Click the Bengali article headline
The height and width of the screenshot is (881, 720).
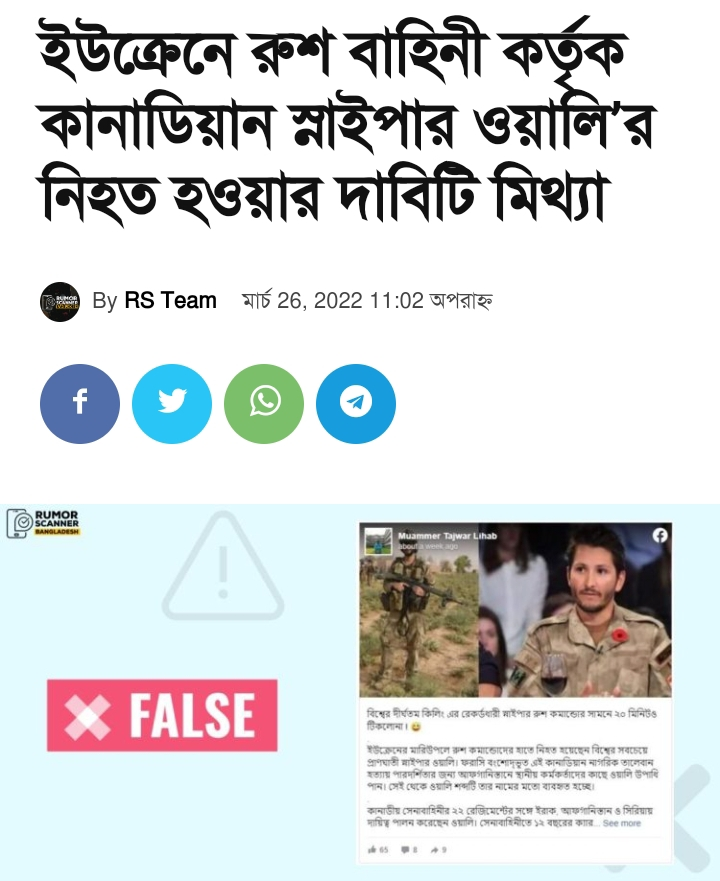[x=347, y=123]
